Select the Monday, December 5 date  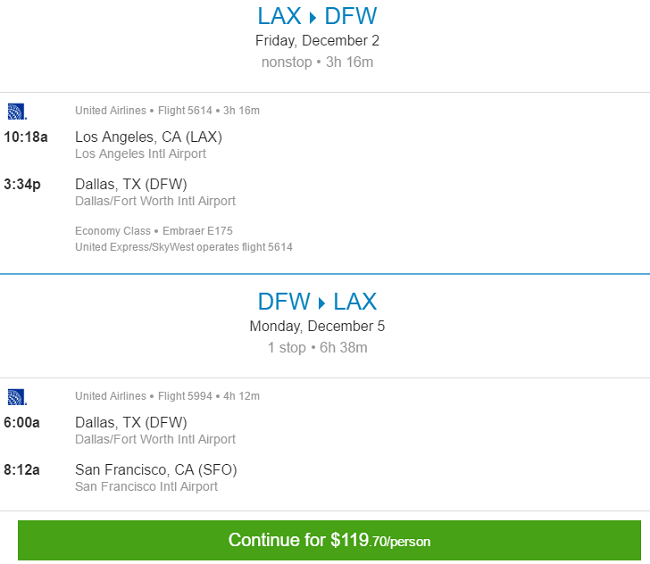click(317, 326)
